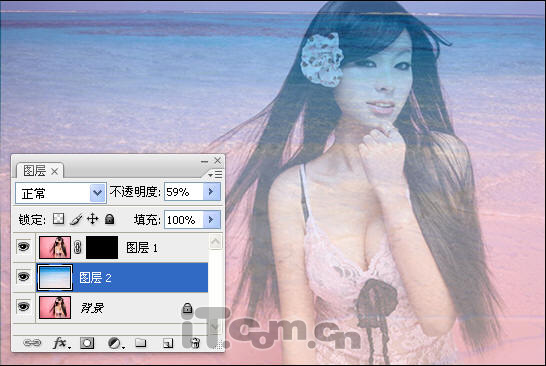The width and height of the screenshot is (546, 366).
Task: Select the 背景 layer name
Action: [x=92, y=308]
